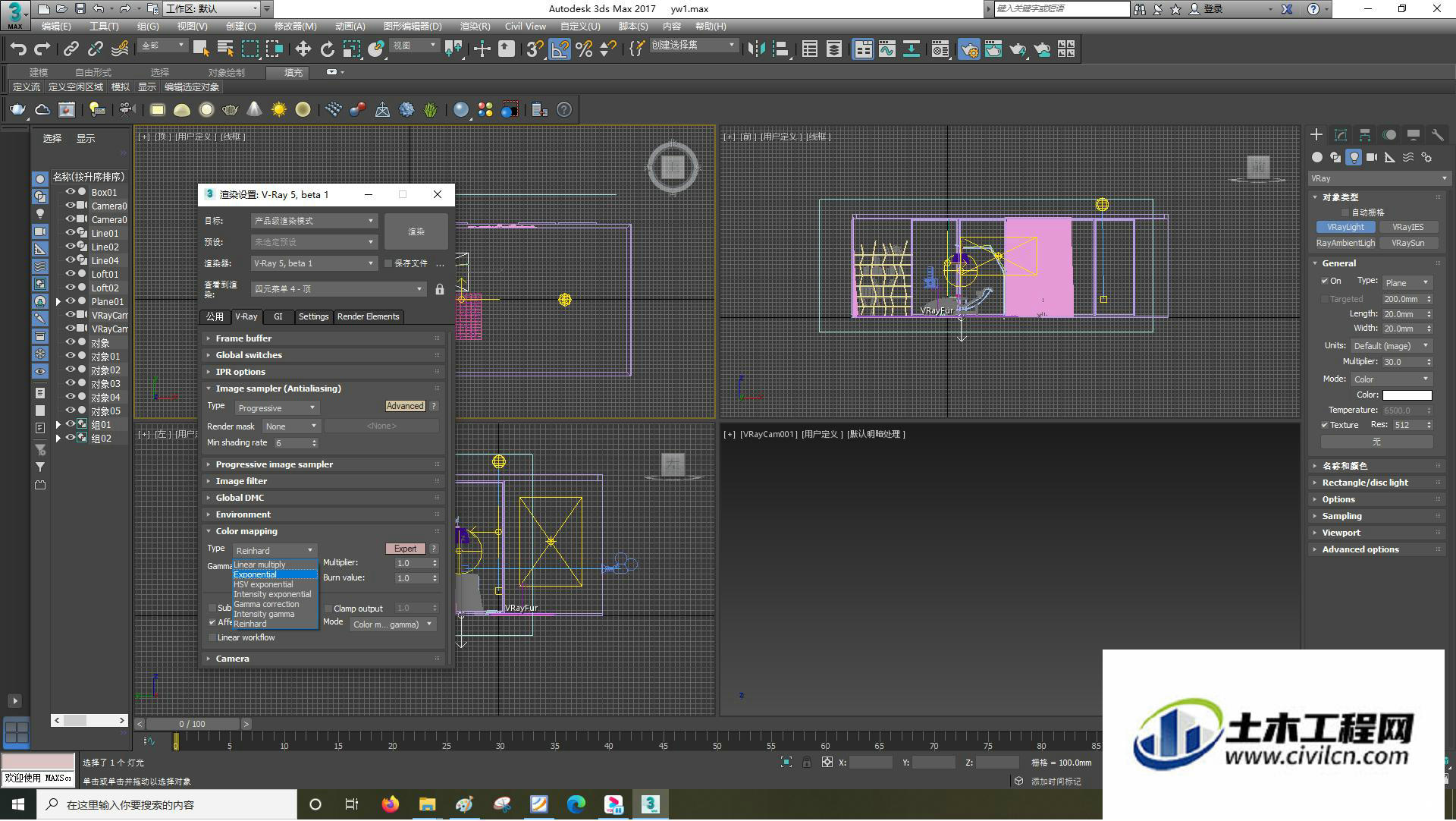Image resolution: width=1456 pixels, height=821 pixels.
Task: Hide Box01 using its eye icon
Action: pyautogui.click(x=70, y=192)
